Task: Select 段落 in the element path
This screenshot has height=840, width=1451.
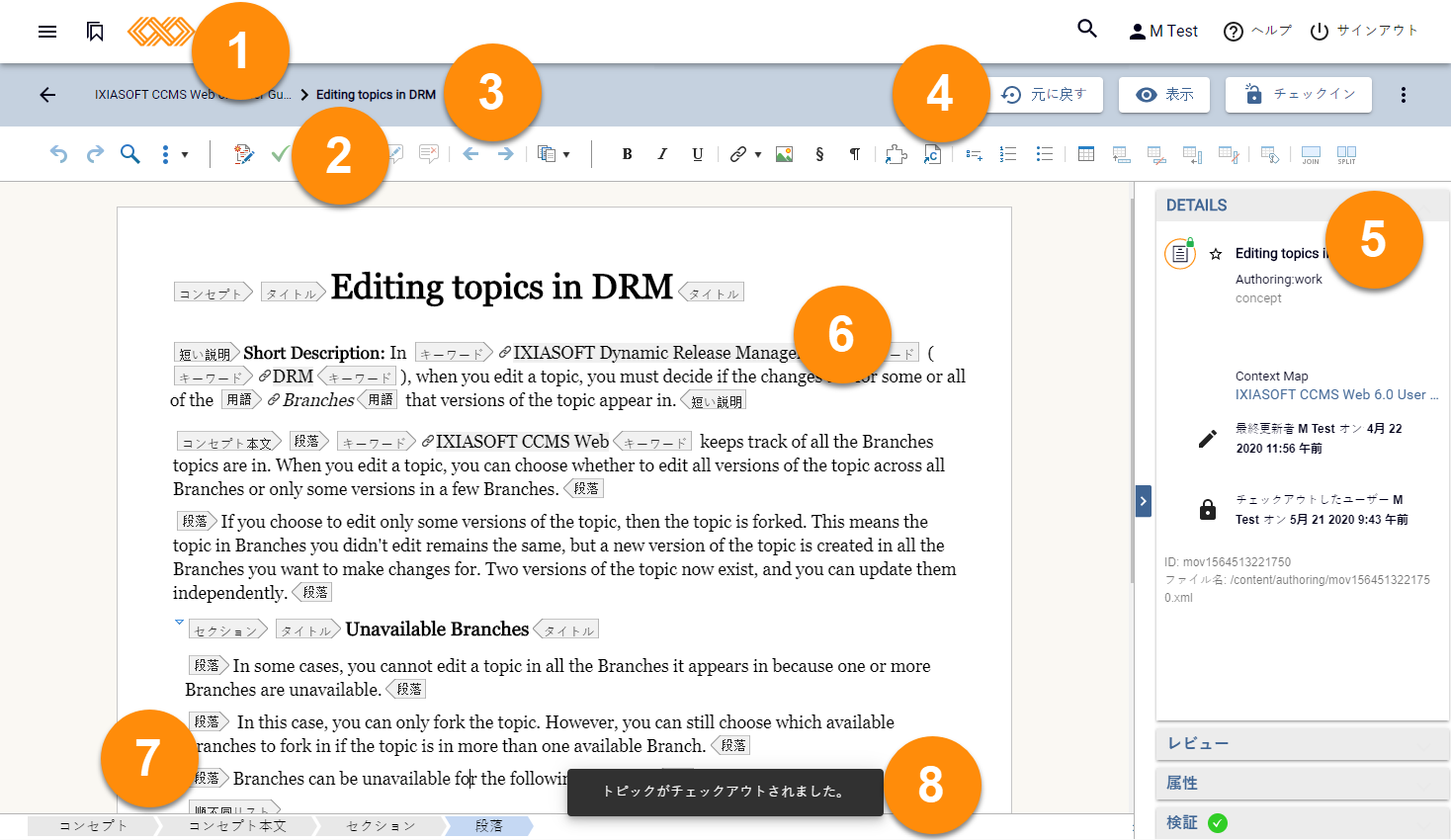Action: [x=489, y=825]
